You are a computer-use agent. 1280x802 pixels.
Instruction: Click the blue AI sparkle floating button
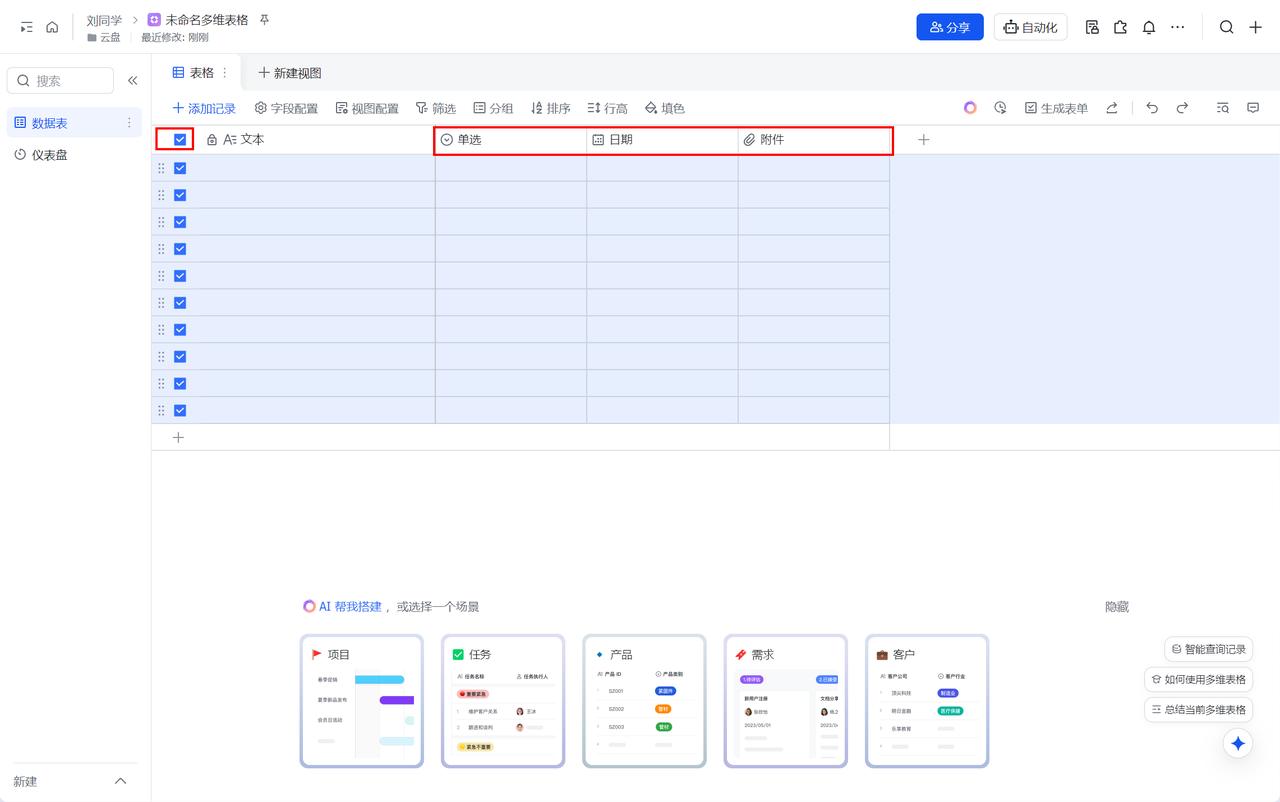[1238, 743]
